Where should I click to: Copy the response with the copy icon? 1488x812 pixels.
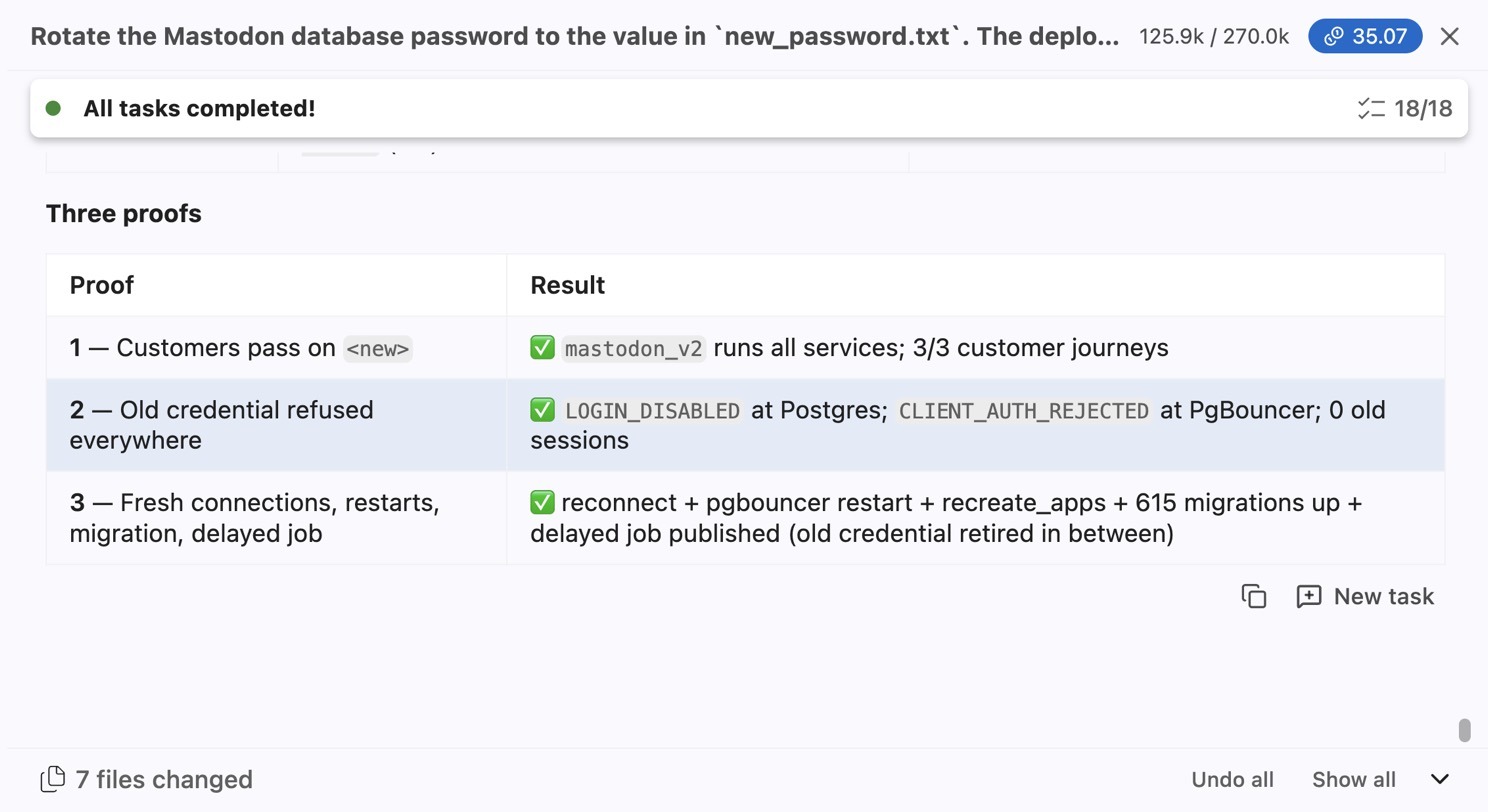click(1254, 596)
